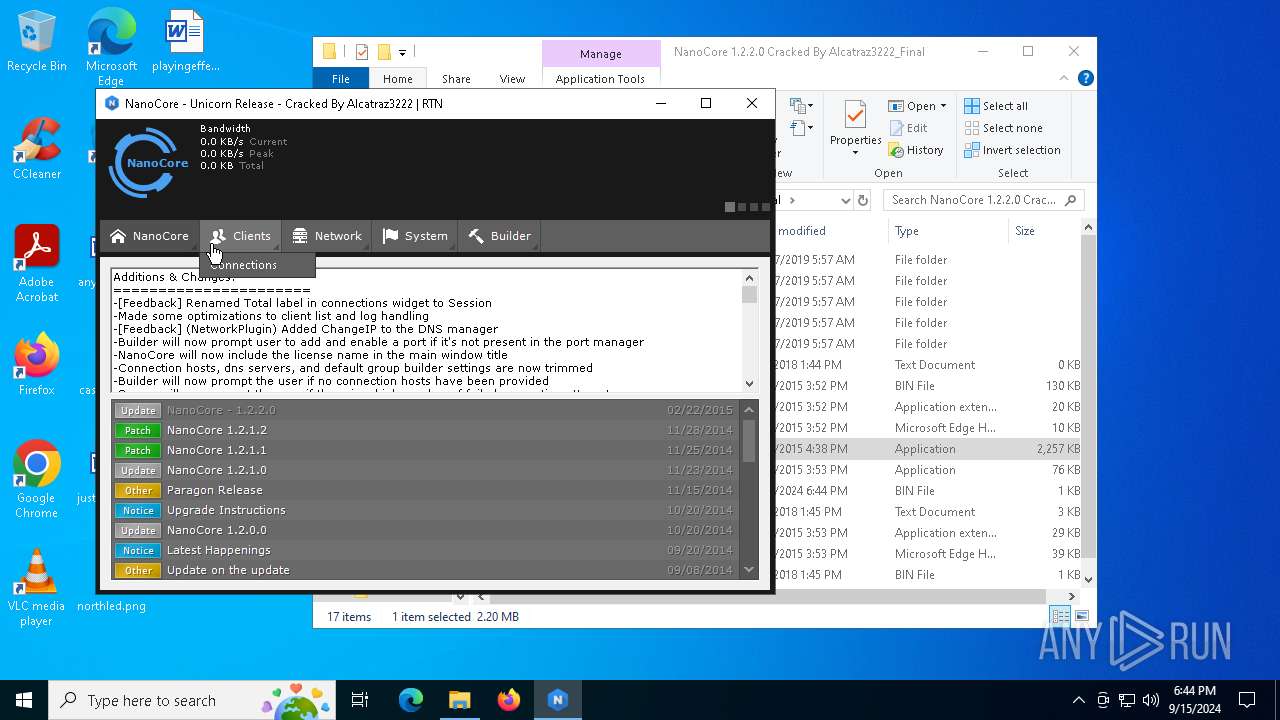Select the NanoCore 1.2.1.1 patch entry
Image resolution: width=1280 pixels, height=720 pixels.
click(426, 450)
